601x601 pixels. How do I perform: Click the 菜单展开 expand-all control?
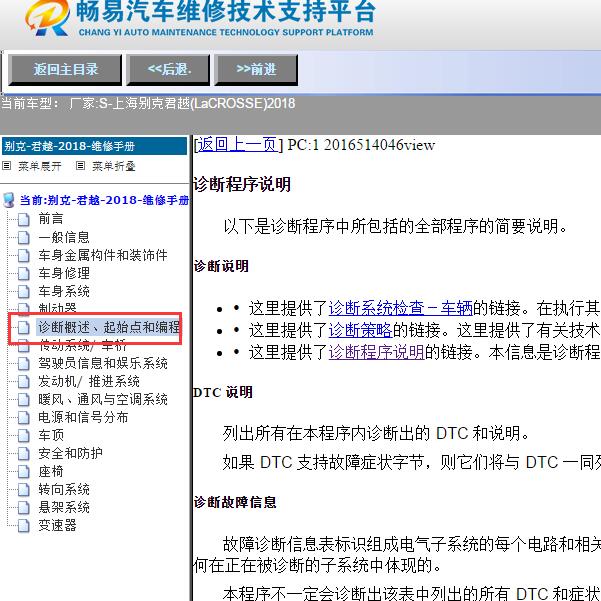point(40,166)
